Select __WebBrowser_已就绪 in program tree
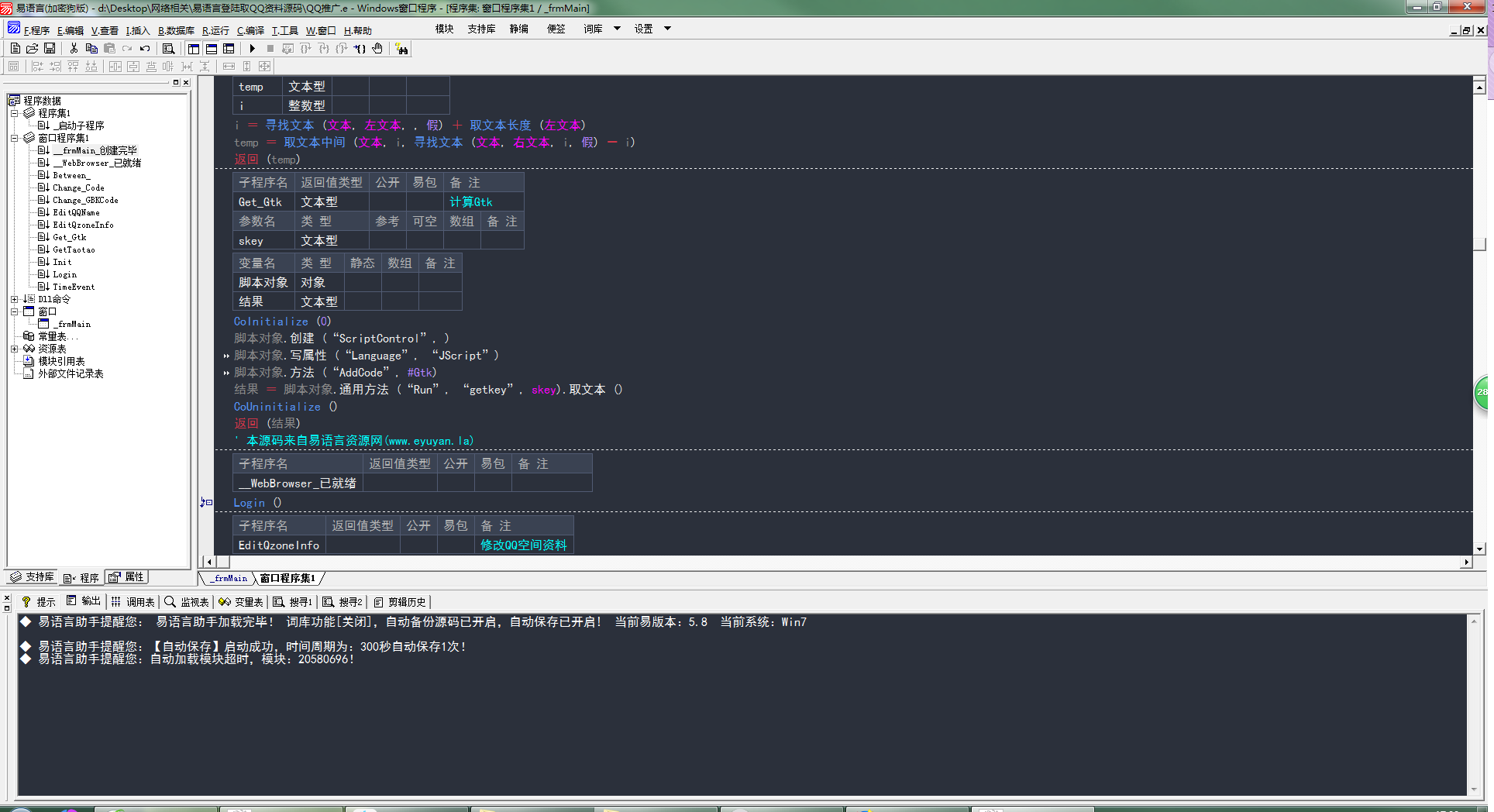 (97, 163)
